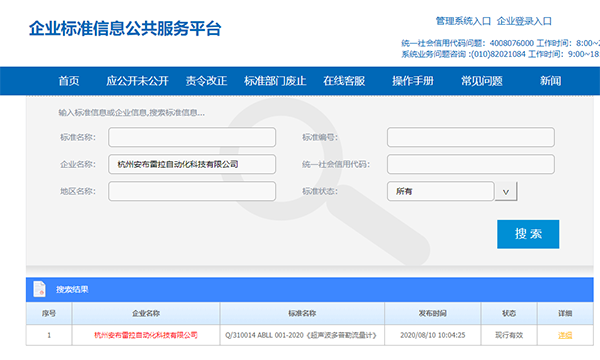Open the 详细 link in result row 1
Image resolution: width=600 pixels, height=360 pixels.
click(565, 336)
